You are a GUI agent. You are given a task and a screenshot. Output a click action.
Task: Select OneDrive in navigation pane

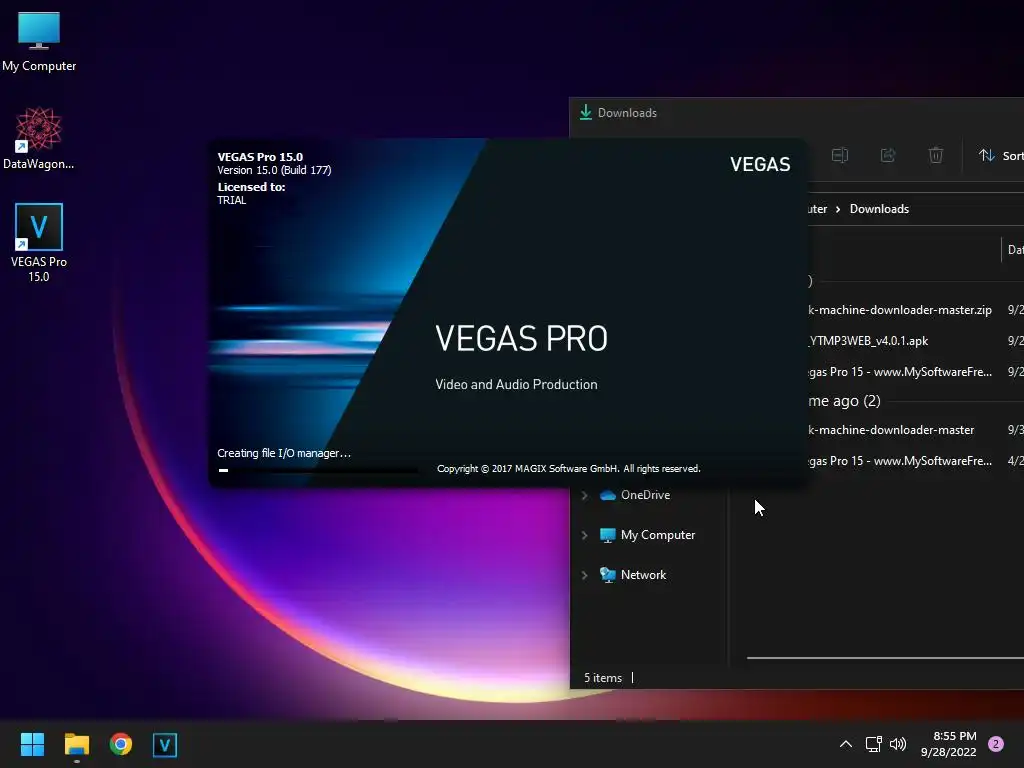(635, 495)
